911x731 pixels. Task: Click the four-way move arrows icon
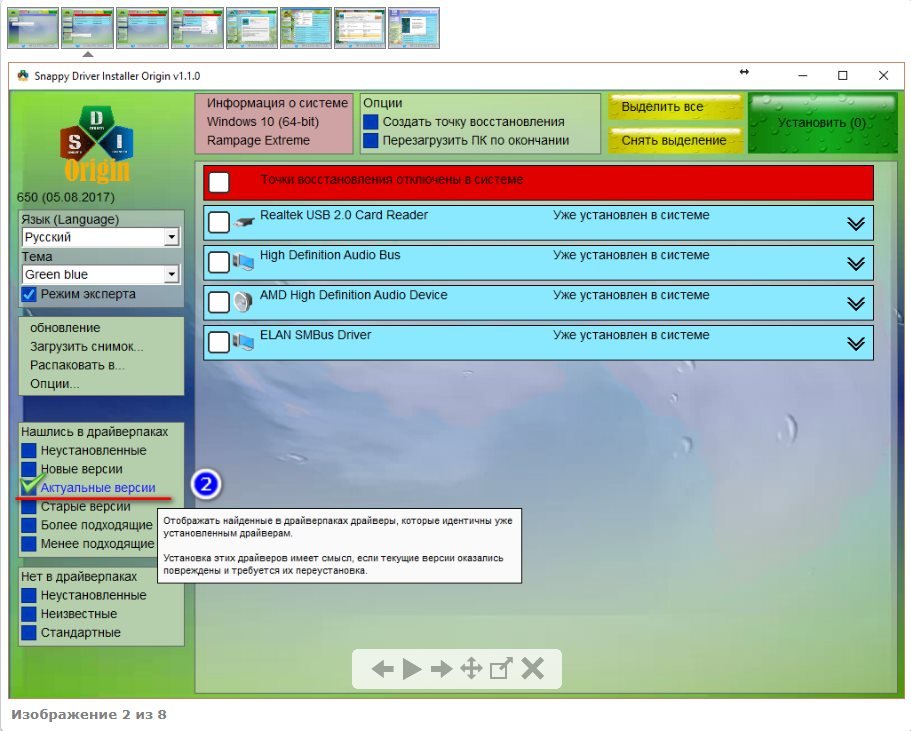[x=471, y=670]
